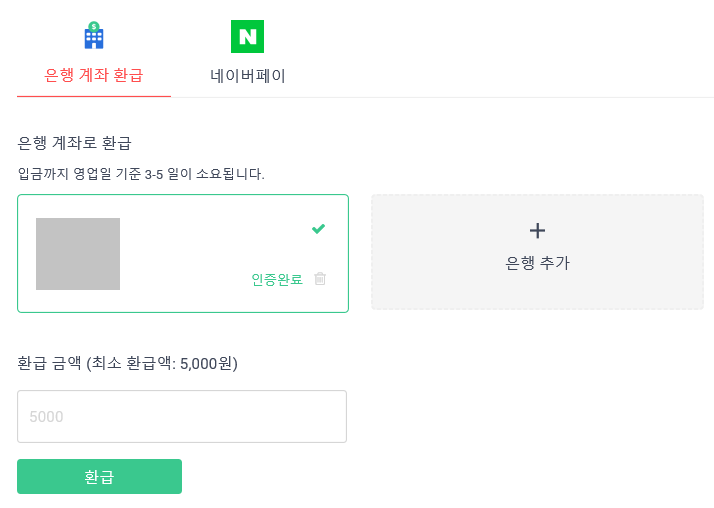Click the green Naver N logo

tap(247, 36)
